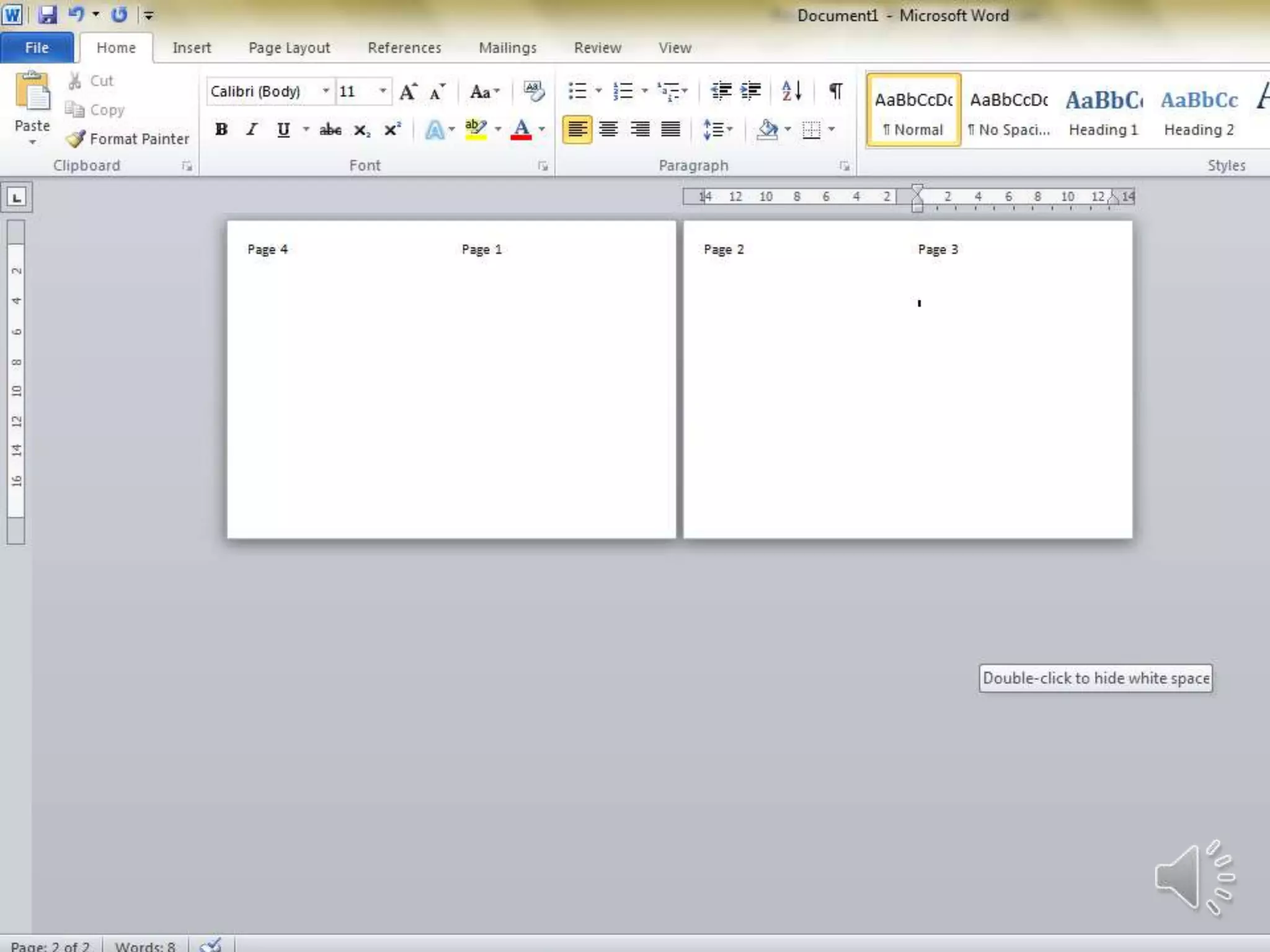Click the Superscript icon
This screenshot has width=1270, height=952.
click(x=392, y=130)
